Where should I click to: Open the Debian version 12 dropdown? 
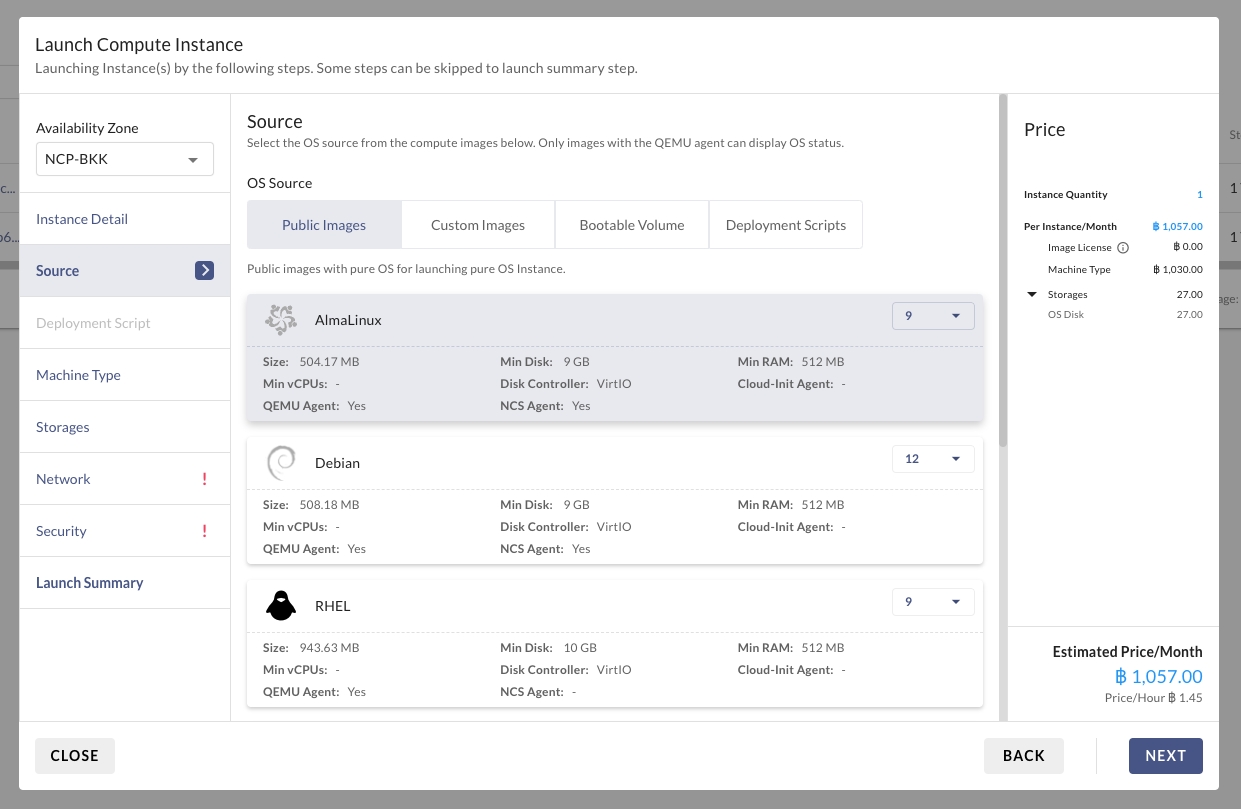click(x=932, y=459)
